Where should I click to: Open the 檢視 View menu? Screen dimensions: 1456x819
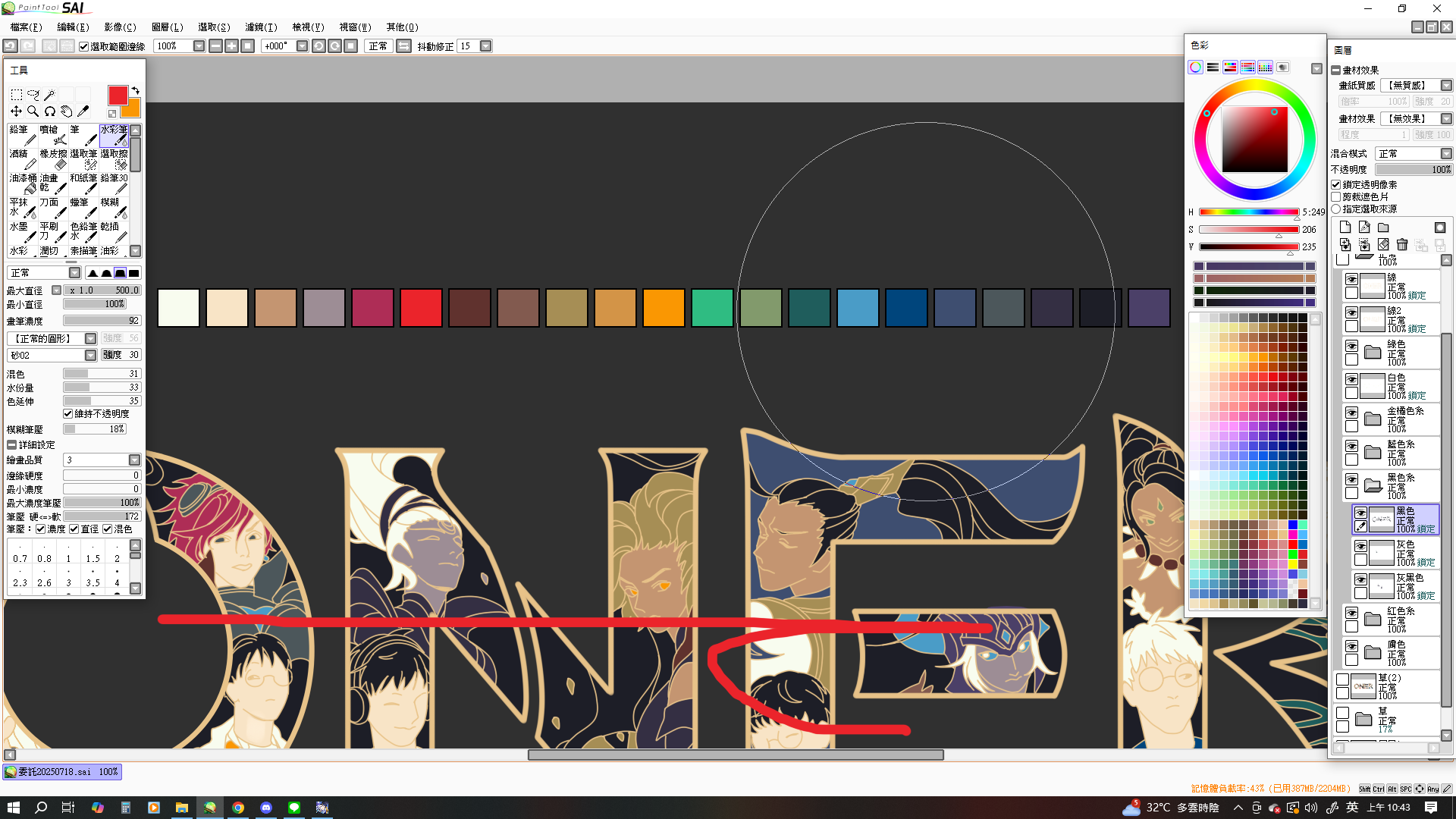click(308, 27)
